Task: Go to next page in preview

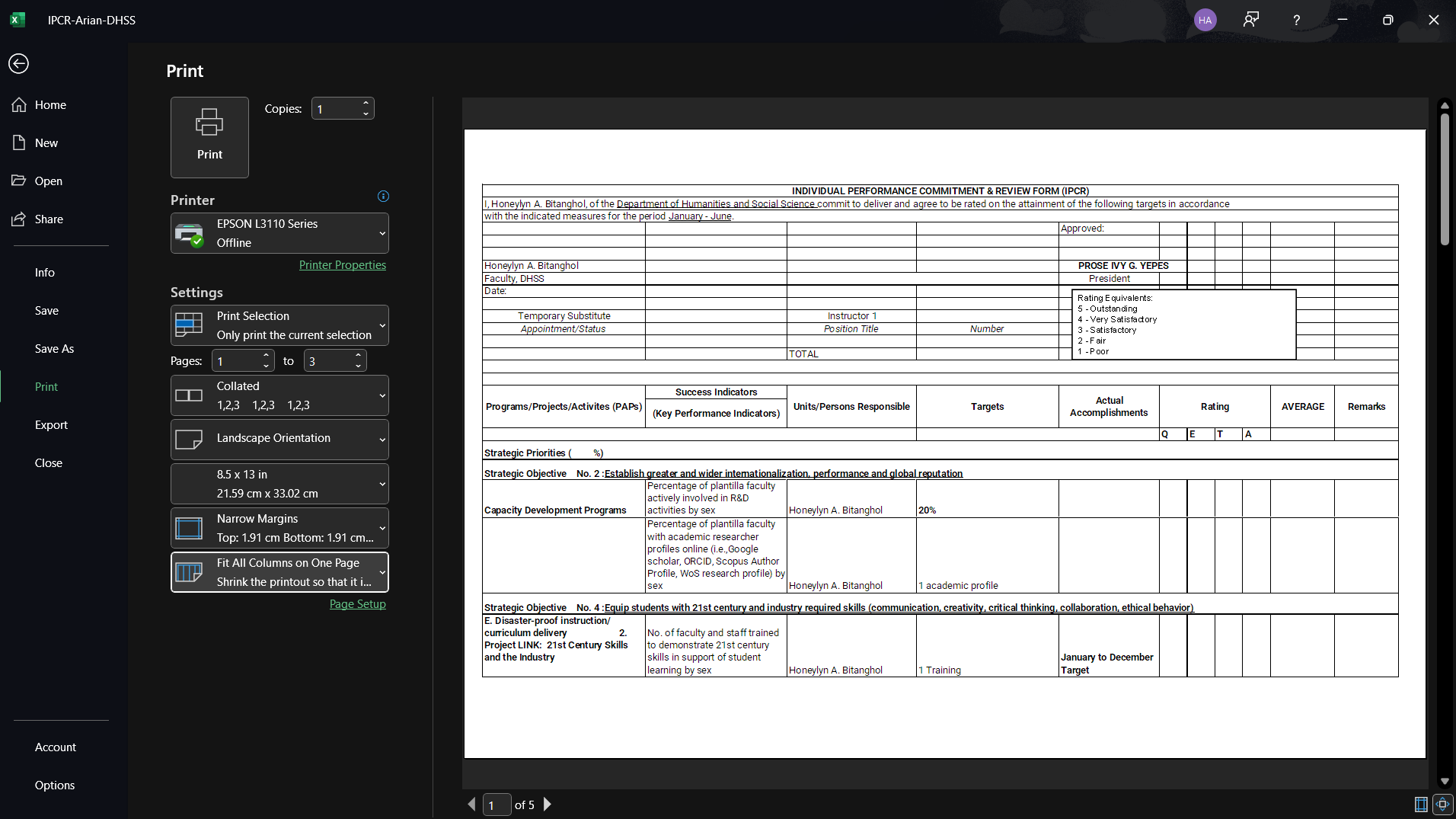Action: pos(548,805)
